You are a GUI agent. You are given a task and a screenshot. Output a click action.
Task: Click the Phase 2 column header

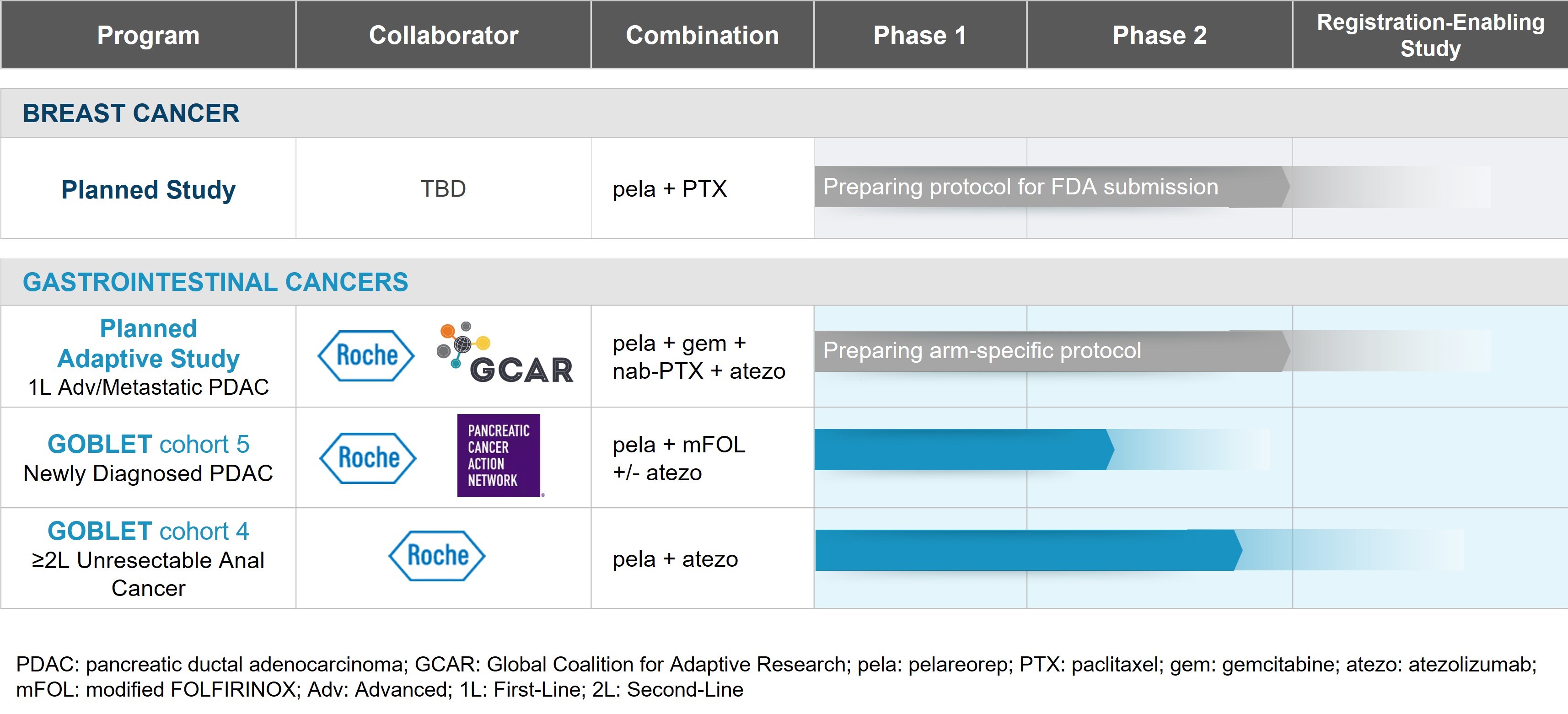coord(1159,35)
